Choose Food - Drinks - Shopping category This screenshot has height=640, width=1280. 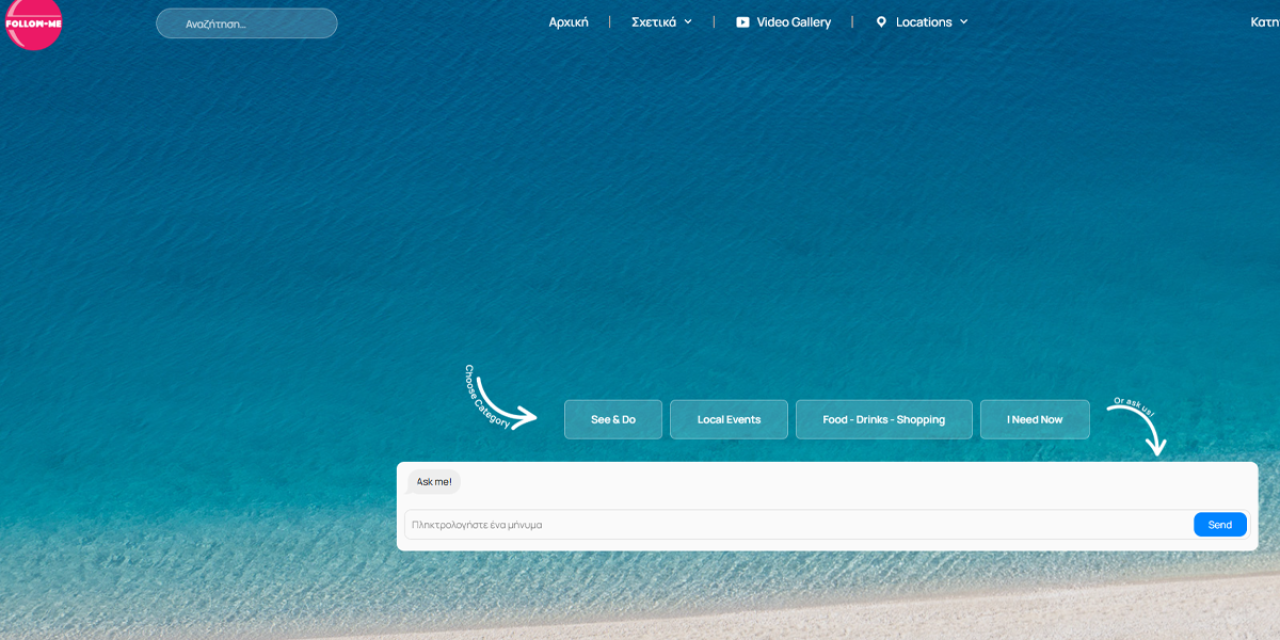[884, 420]
